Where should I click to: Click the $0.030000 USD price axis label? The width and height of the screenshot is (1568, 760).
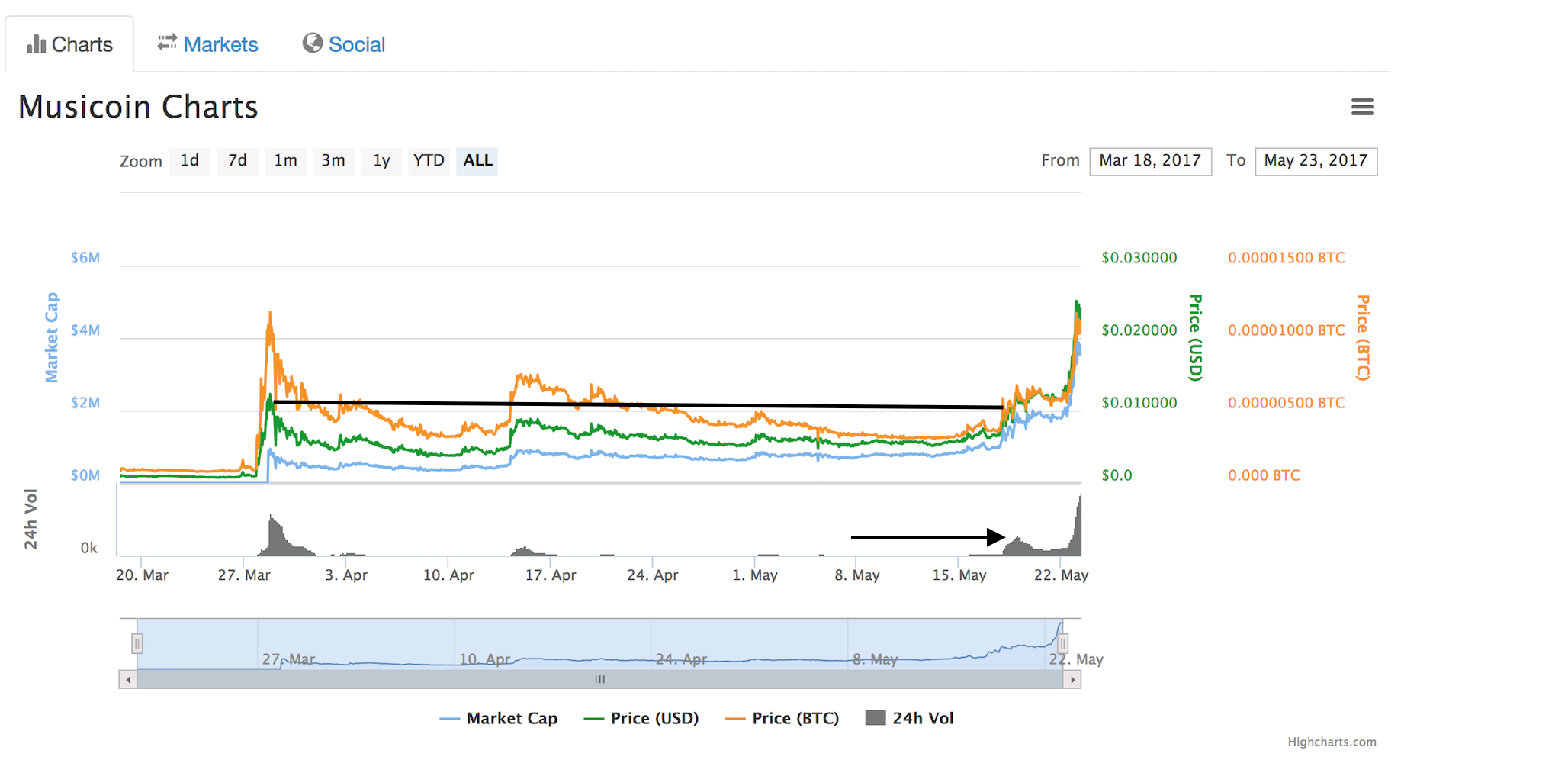1139,258
